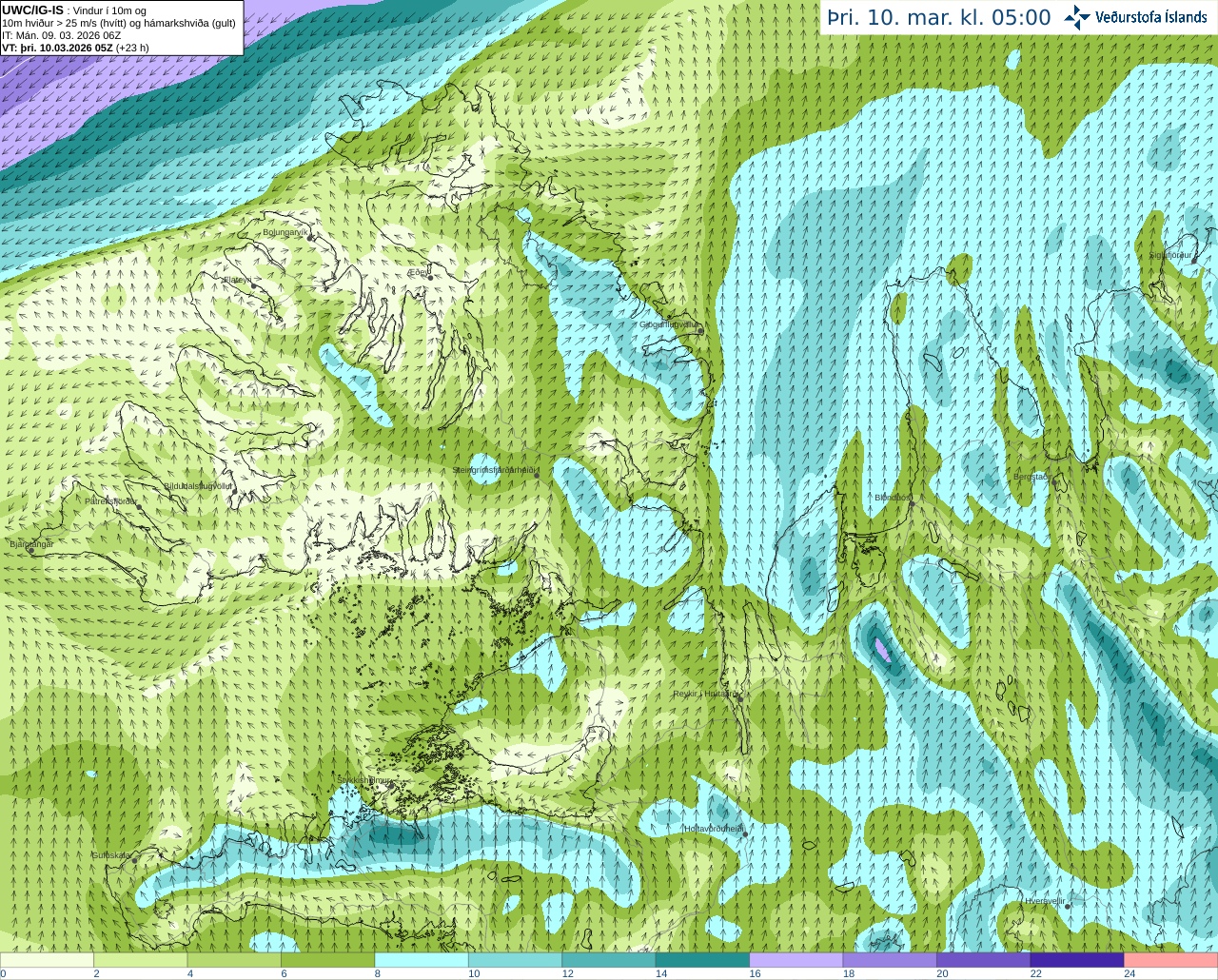Click the 16–18 m/s lavender legend swatch
Screen dimensions: 1218x980
(796, 960)
